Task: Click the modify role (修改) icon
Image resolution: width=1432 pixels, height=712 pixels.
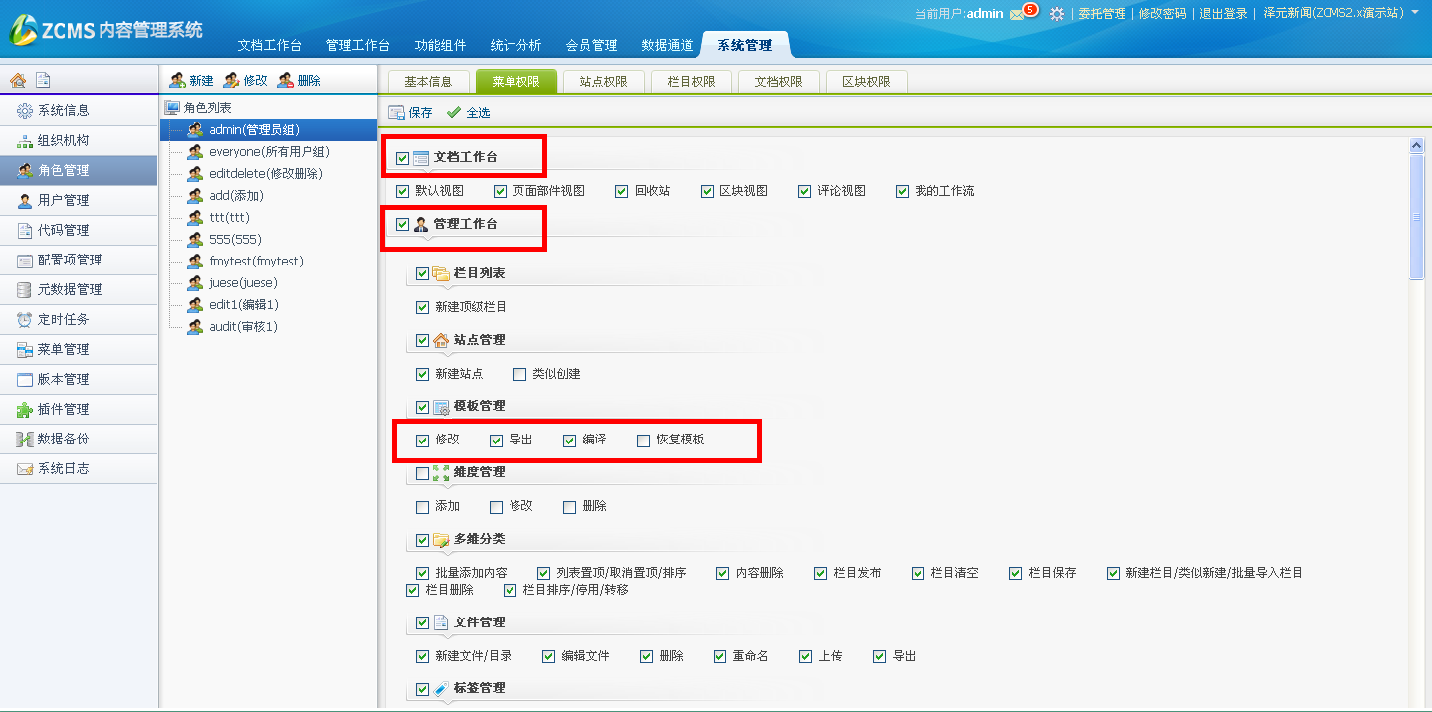Action: (x=231, y=81)
